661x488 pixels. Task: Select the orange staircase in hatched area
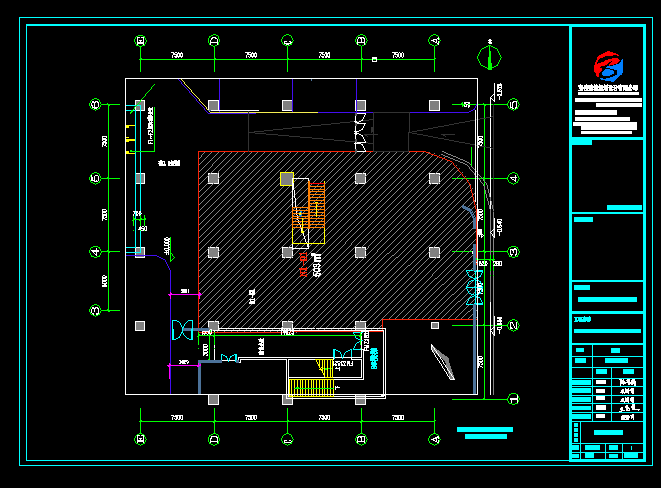[x=310, y=207]
